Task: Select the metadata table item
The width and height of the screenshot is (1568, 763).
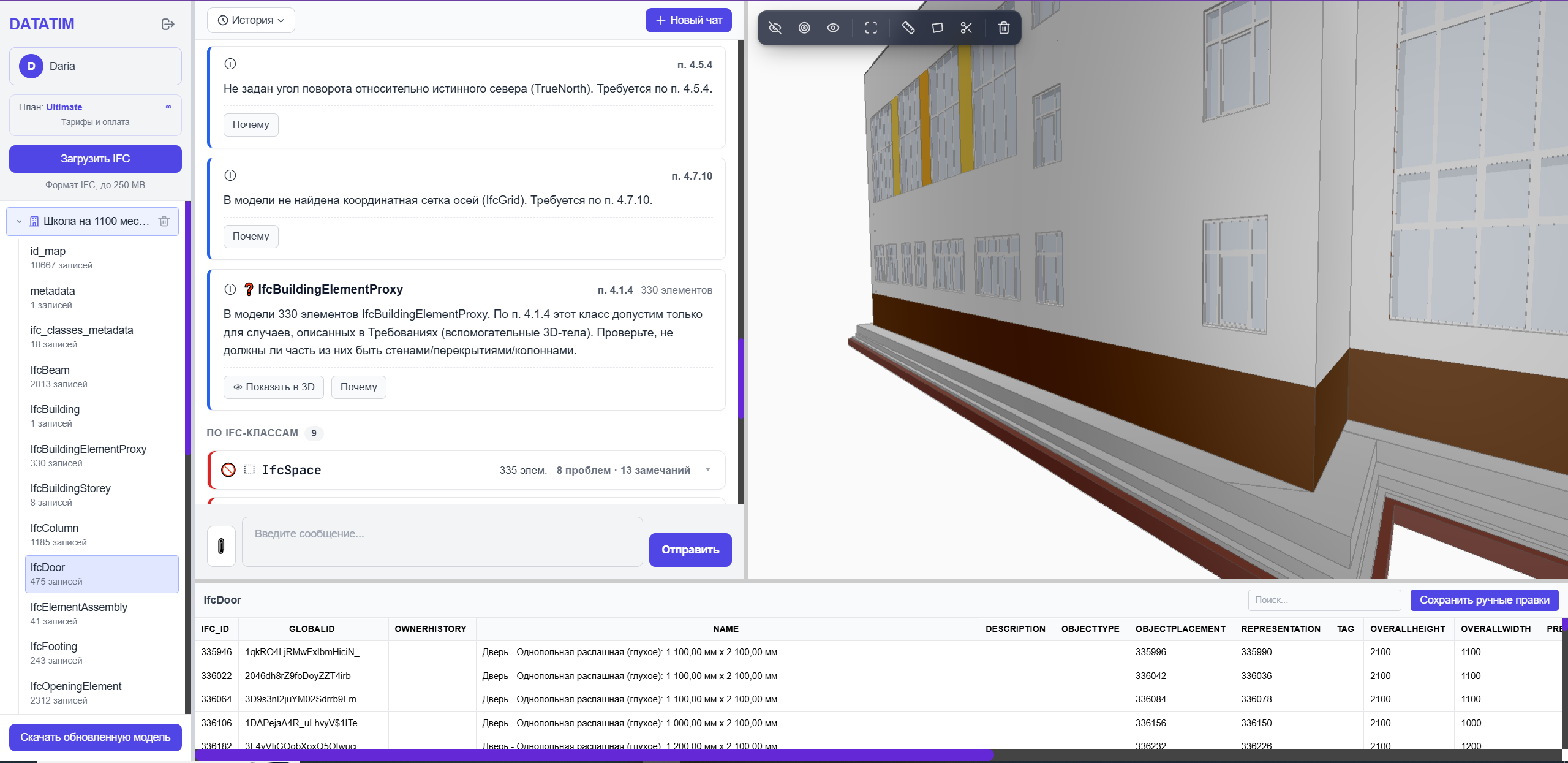Action: click(102, 297)
